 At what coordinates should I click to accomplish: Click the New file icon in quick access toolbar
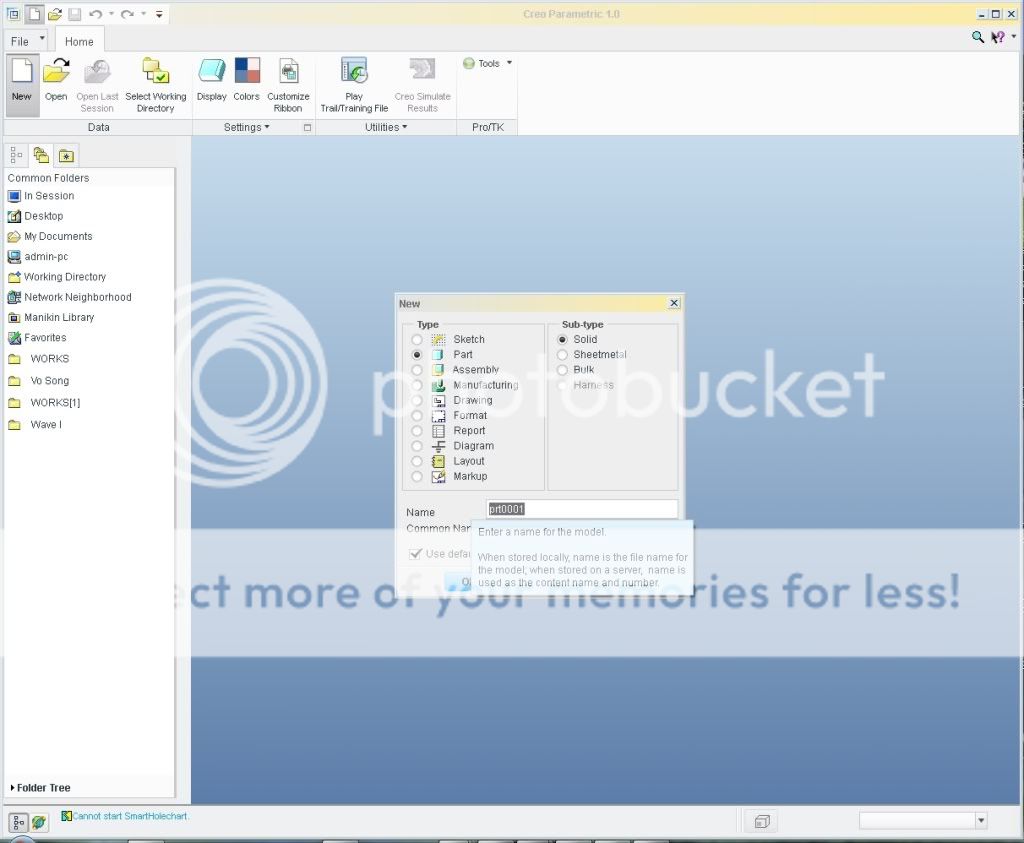(x=34, y=14)
